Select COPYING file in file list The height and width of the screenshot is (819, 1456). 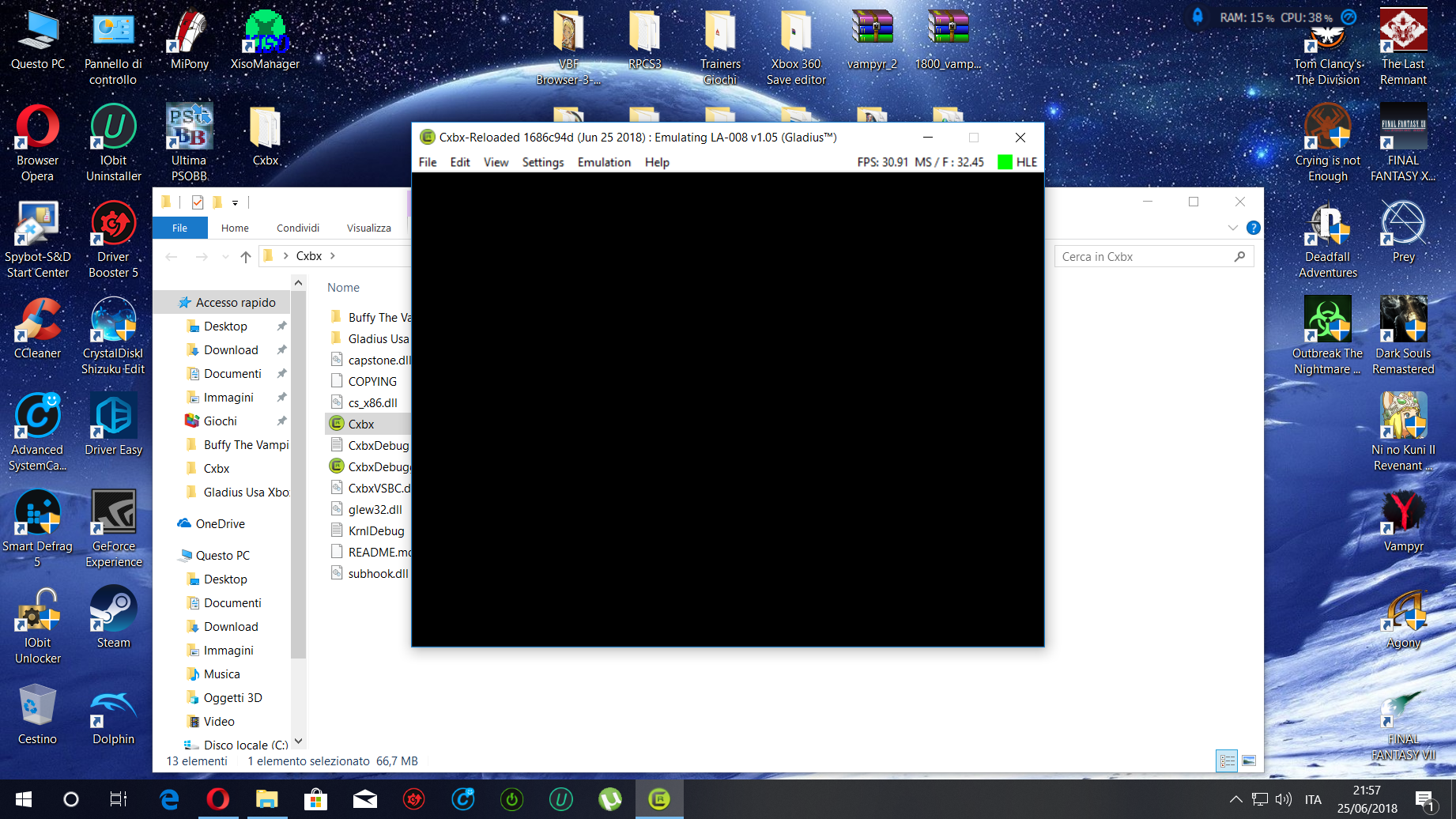point(368,381)
